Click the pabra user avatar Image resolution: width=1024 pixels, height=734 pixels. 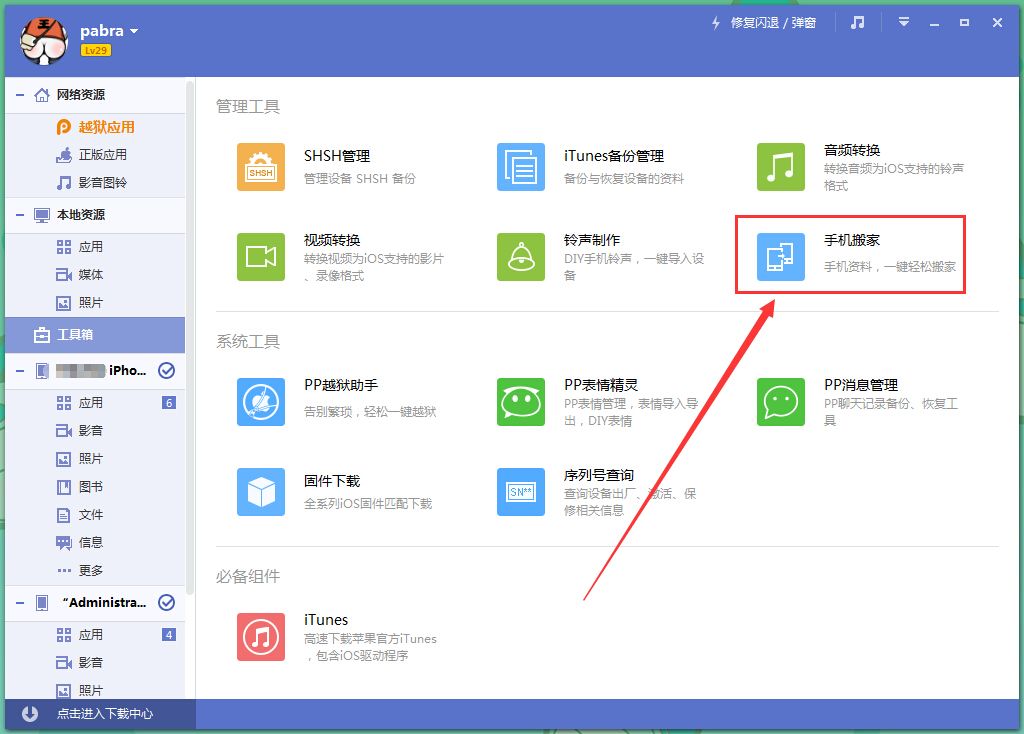click(44, 40)
